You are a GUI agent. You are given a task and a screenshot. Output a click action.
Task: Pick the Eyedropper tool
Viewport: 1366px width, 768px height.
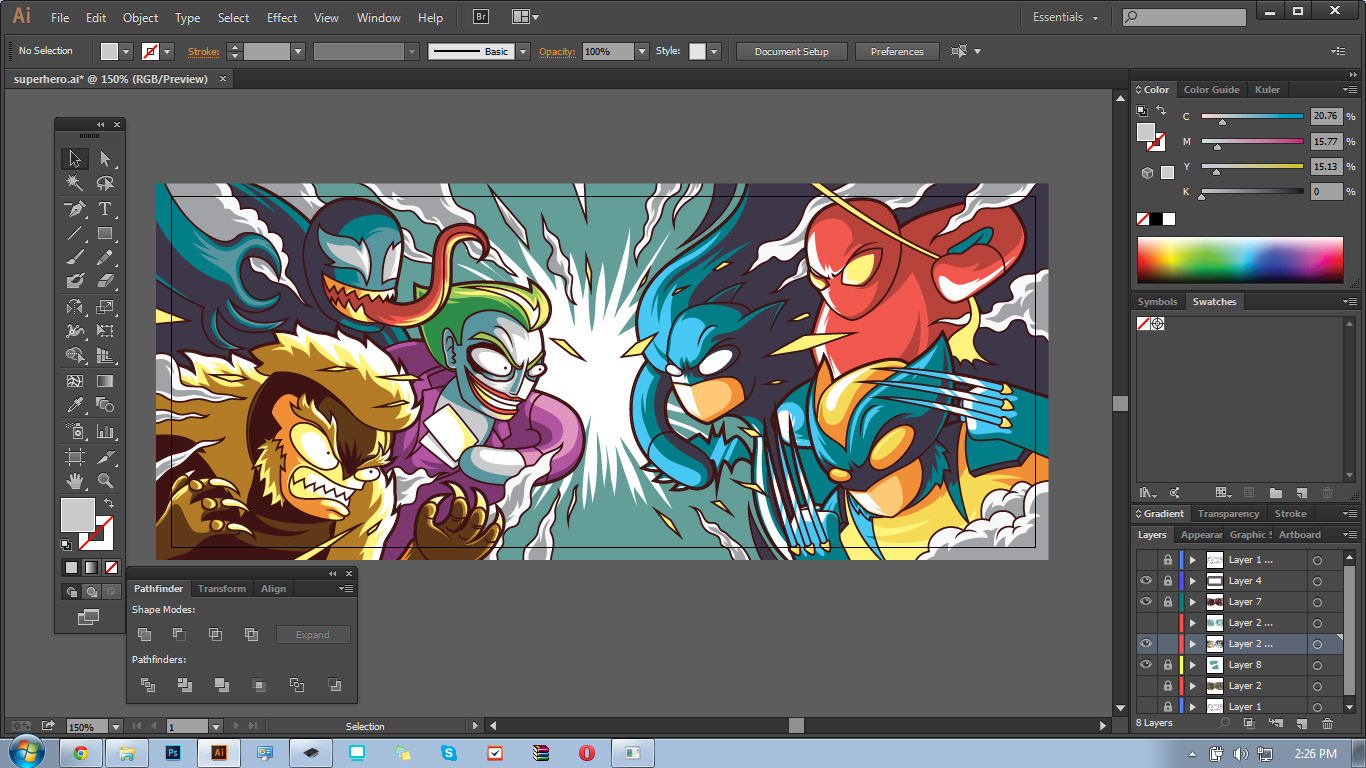tap(75, 406)
